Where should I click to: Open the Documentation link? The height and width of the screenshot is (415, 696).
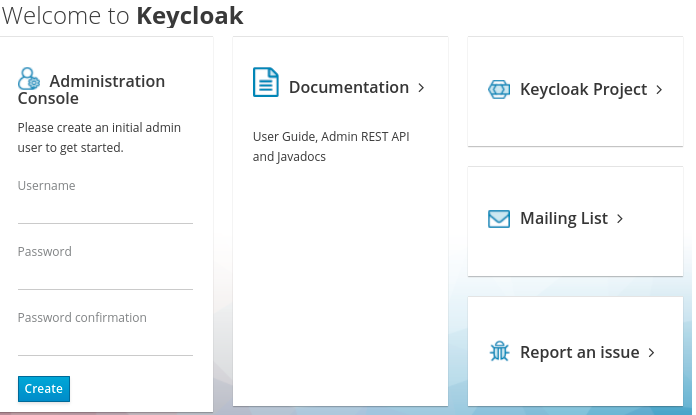pyautogui.click(x=349, y=87)
